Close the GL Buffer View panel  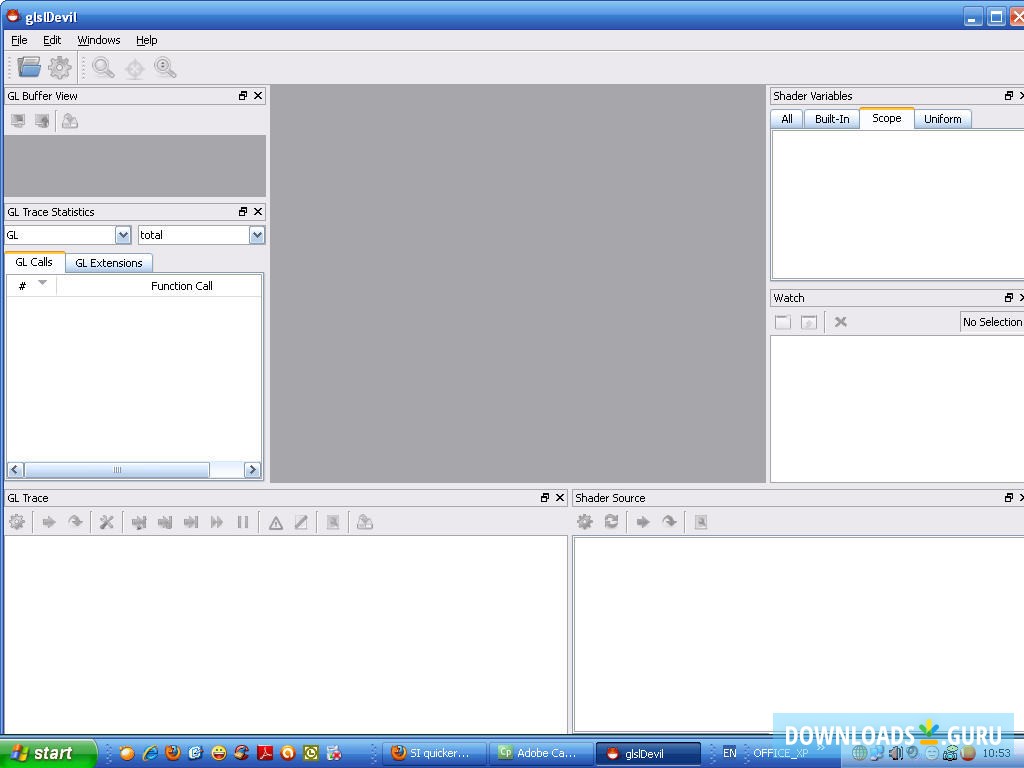click(x=258, y=95)
